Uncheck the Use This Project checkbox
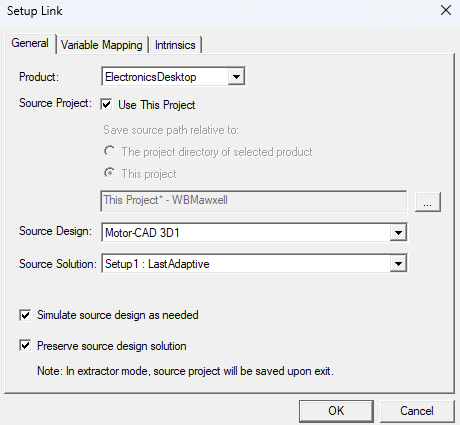460x425 pixels. point(106,105)
